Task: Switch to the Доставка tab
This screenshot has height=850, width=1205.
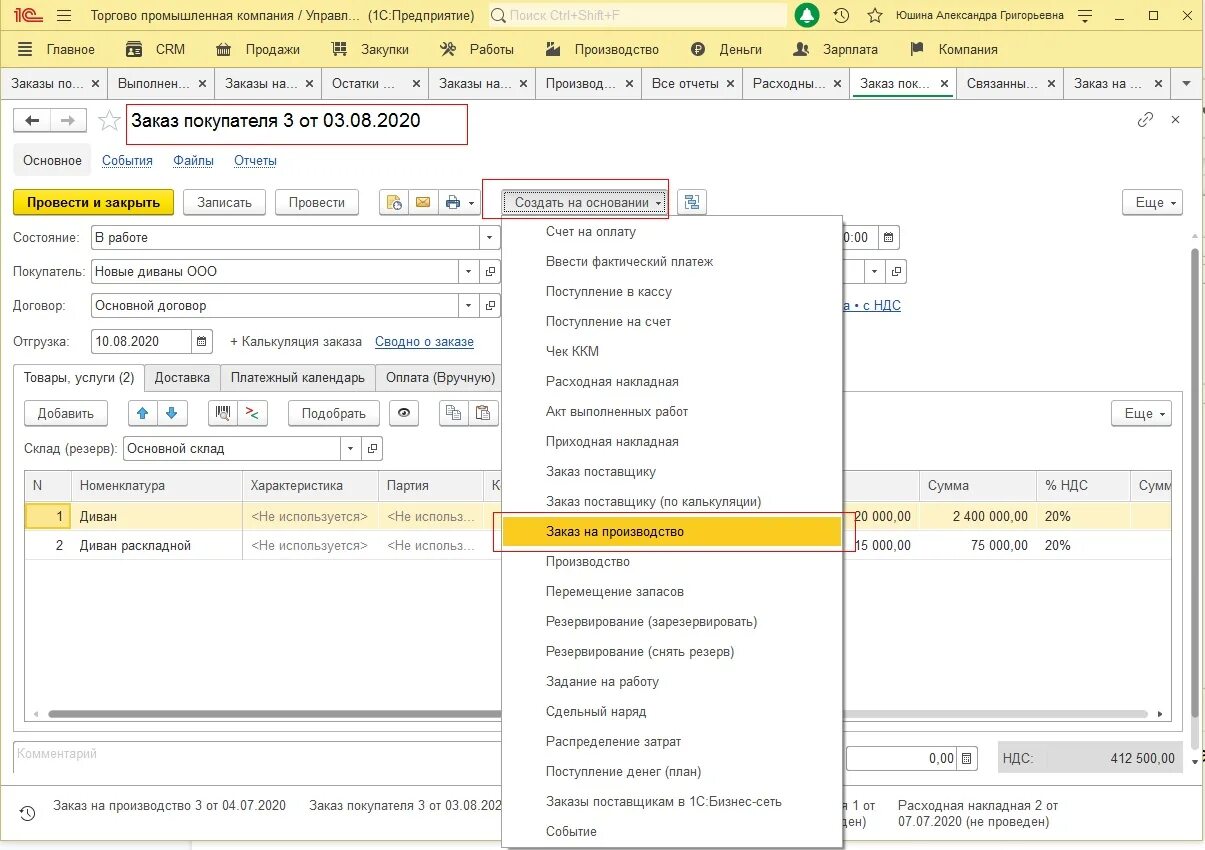Action: click(x=182, y=378)
